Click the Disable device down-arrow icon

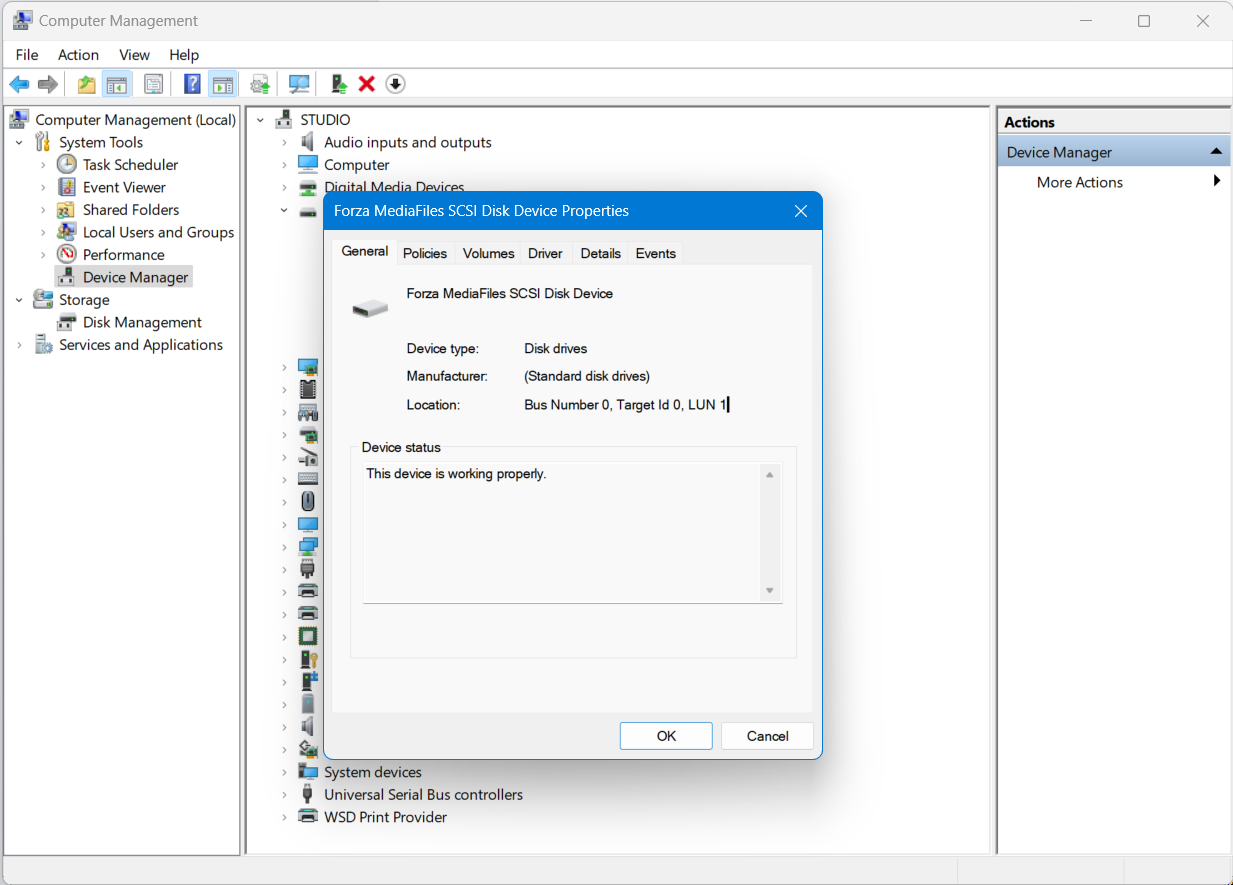(395, 84)
